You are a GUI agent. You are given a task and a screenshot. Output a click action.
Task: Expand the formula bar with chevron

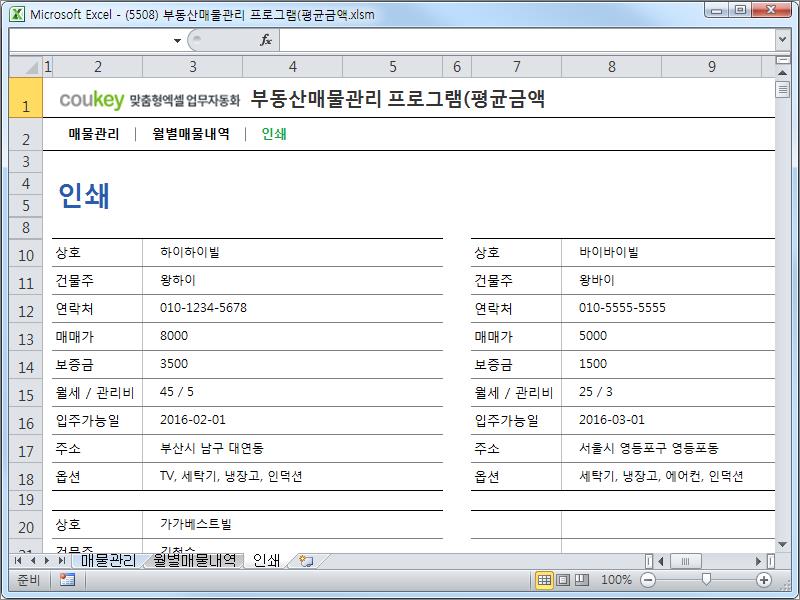[x=782, y=39]
